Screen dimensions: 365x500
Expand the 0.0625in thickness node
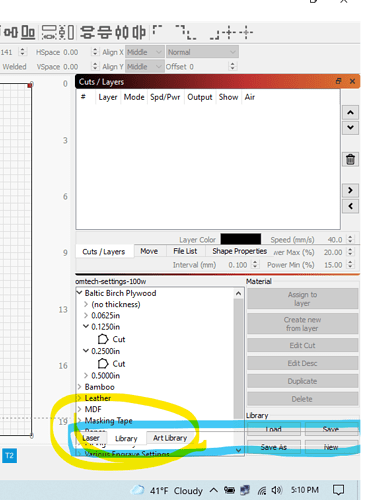[86, 315]
